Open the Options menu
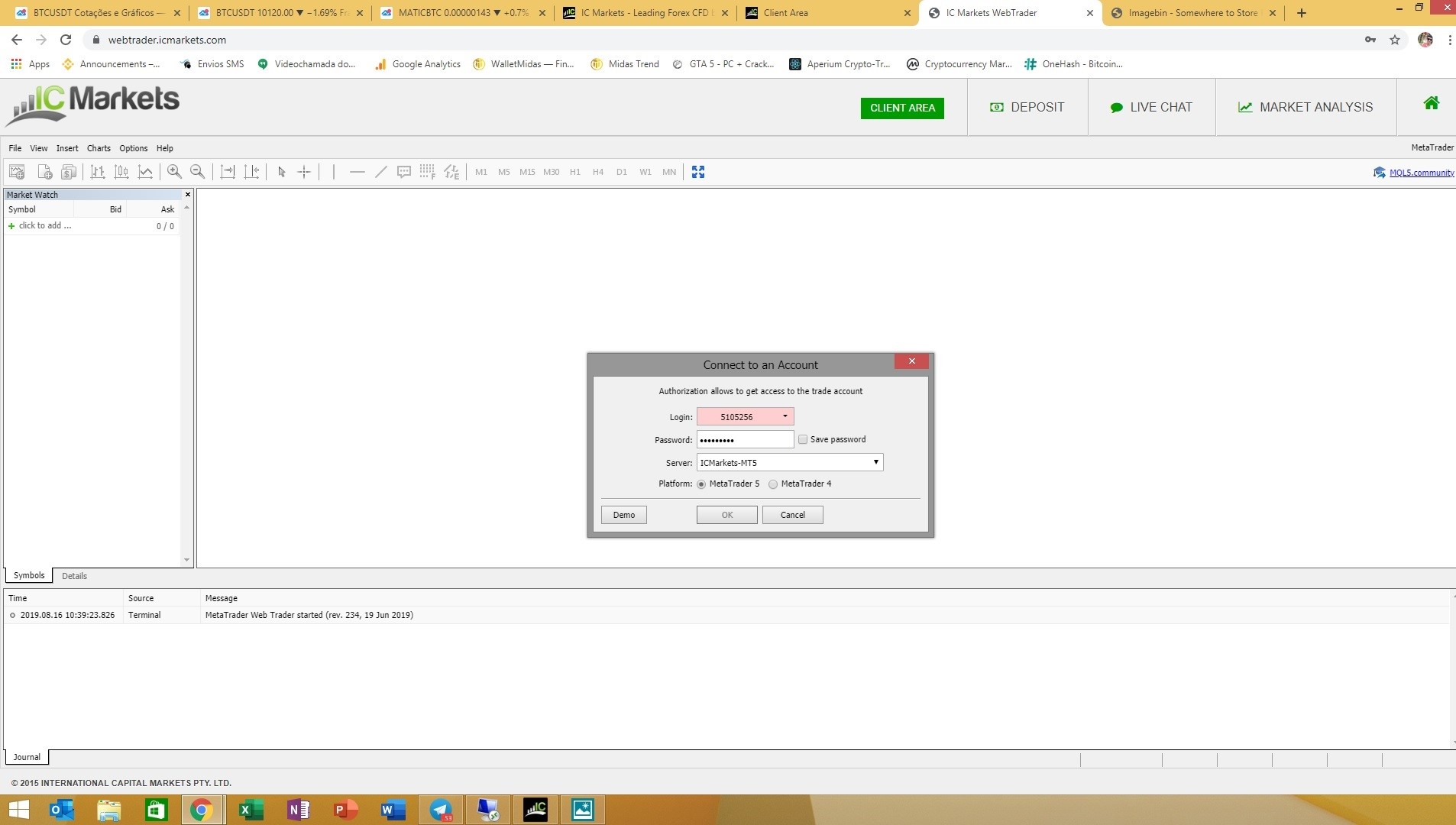Screen dimensions: 1456x825 coord(134,148)
